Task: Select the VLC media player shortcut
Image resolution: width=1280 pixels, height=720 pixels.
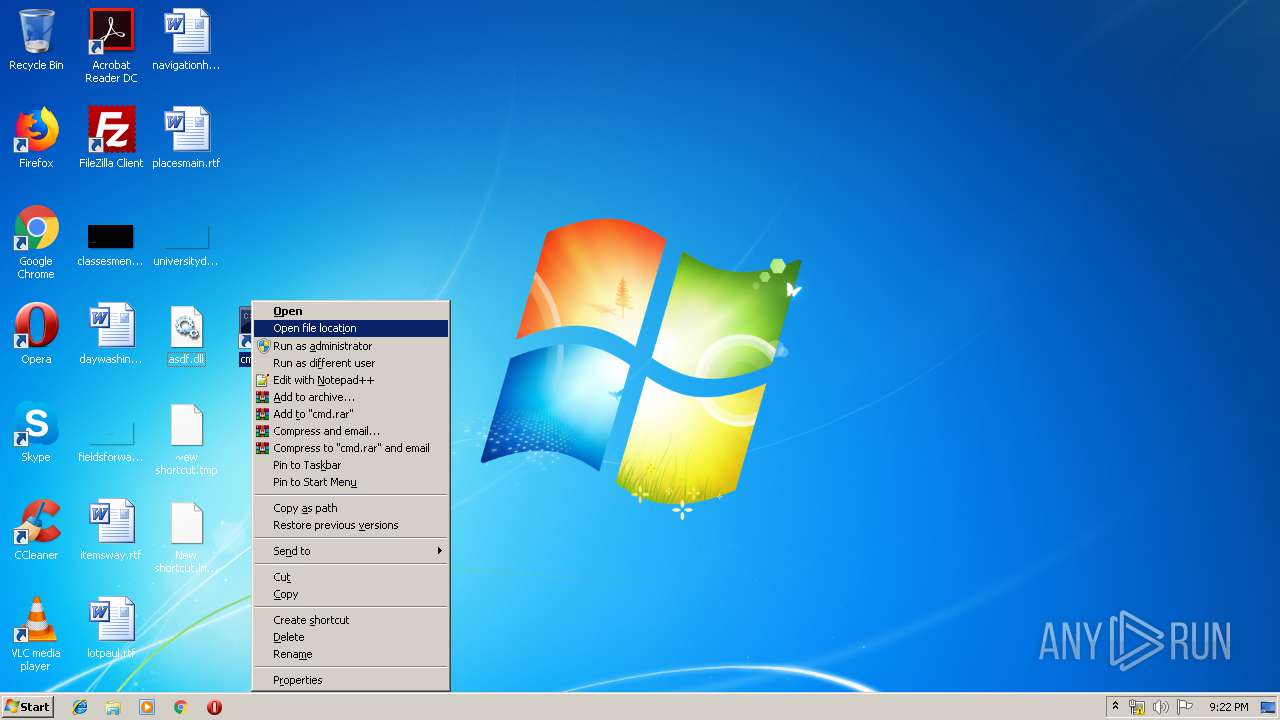Action: pyautogui.click(x=36, y=635)
